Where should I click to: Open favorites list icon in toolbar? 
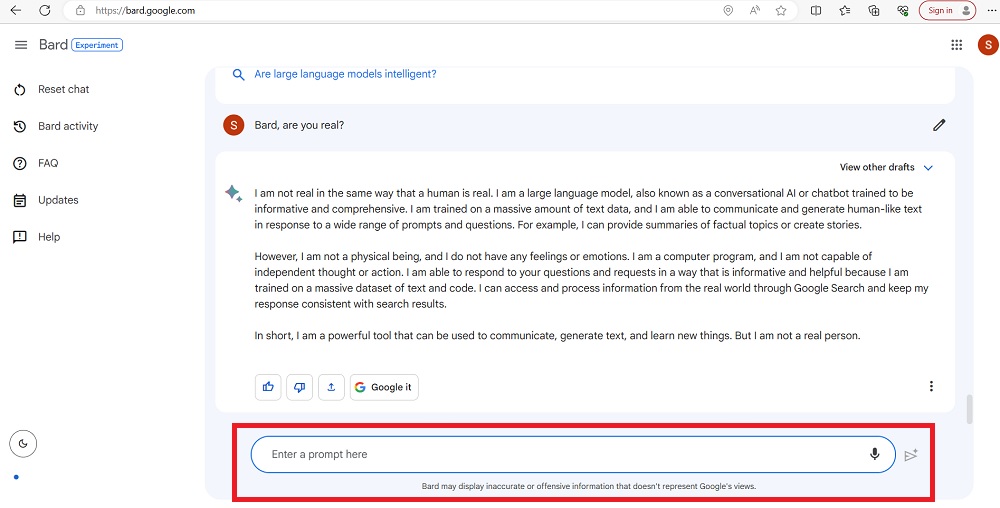(x=845, y=10)
